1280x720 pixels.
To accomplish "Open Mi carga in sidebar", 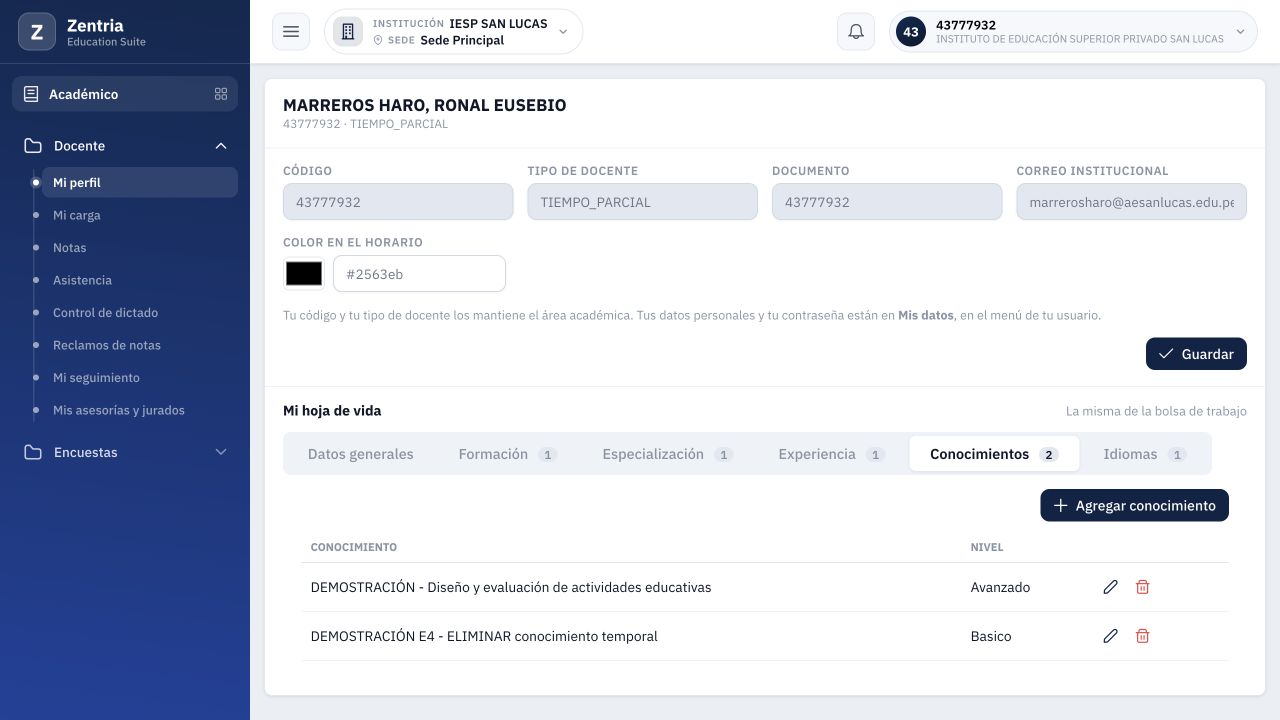I will [x=76, y=215].
